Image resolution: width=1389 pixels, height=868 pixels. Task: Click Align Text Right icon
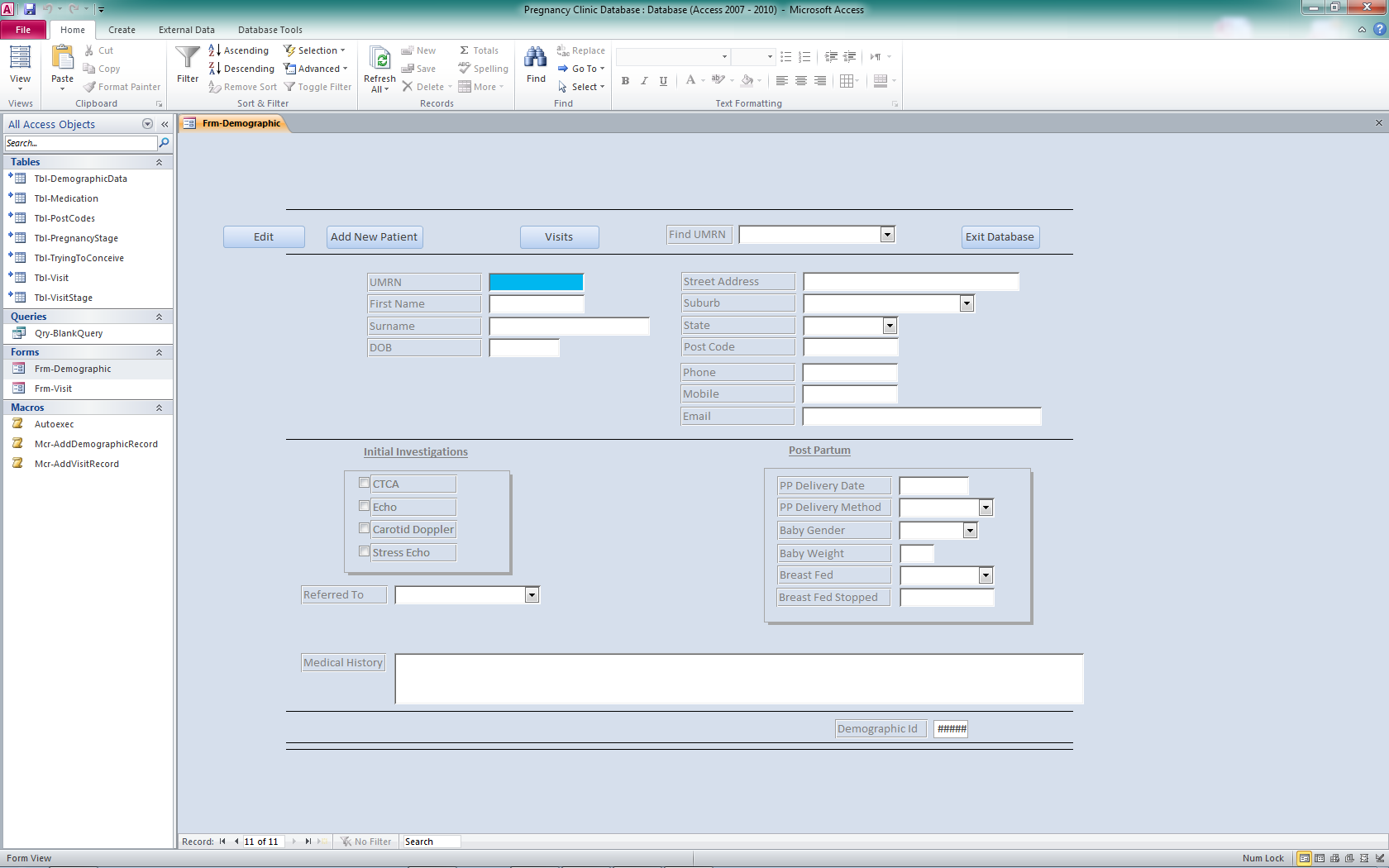click(x=820, y=81)
